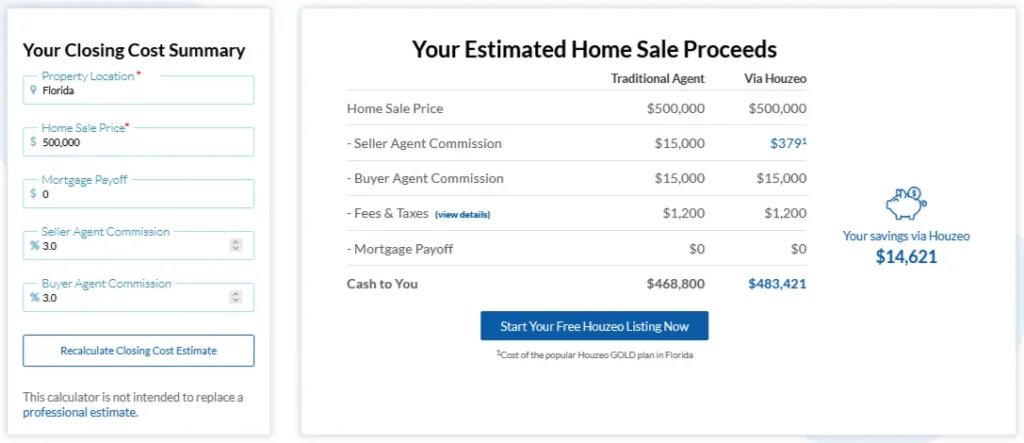Click the dollar icon beside Mortgage Payoff
Viewport: 1024px width, 443px height.
pos(33,194)
